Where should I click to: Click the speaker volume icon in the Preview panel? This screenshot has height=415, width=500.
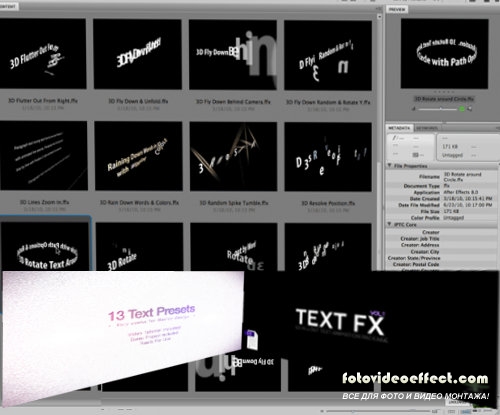[470, 109]
